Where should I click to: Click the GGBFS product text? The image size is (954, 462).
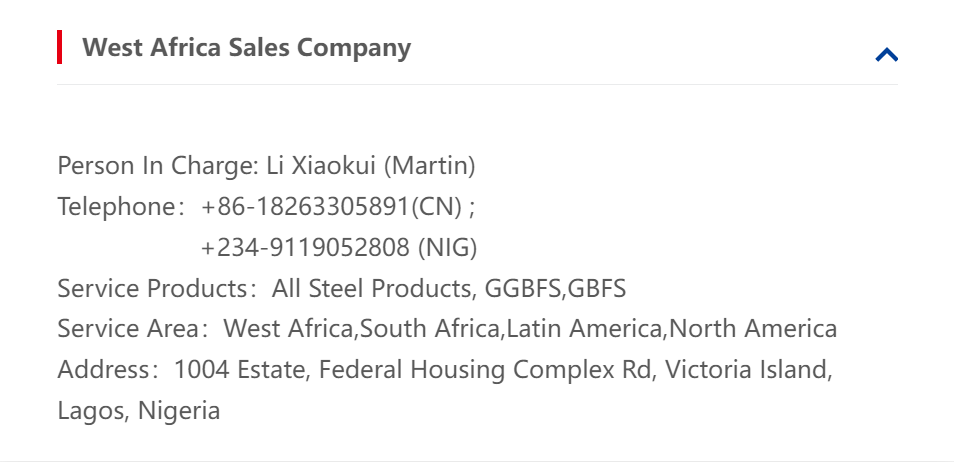point(524,289)
